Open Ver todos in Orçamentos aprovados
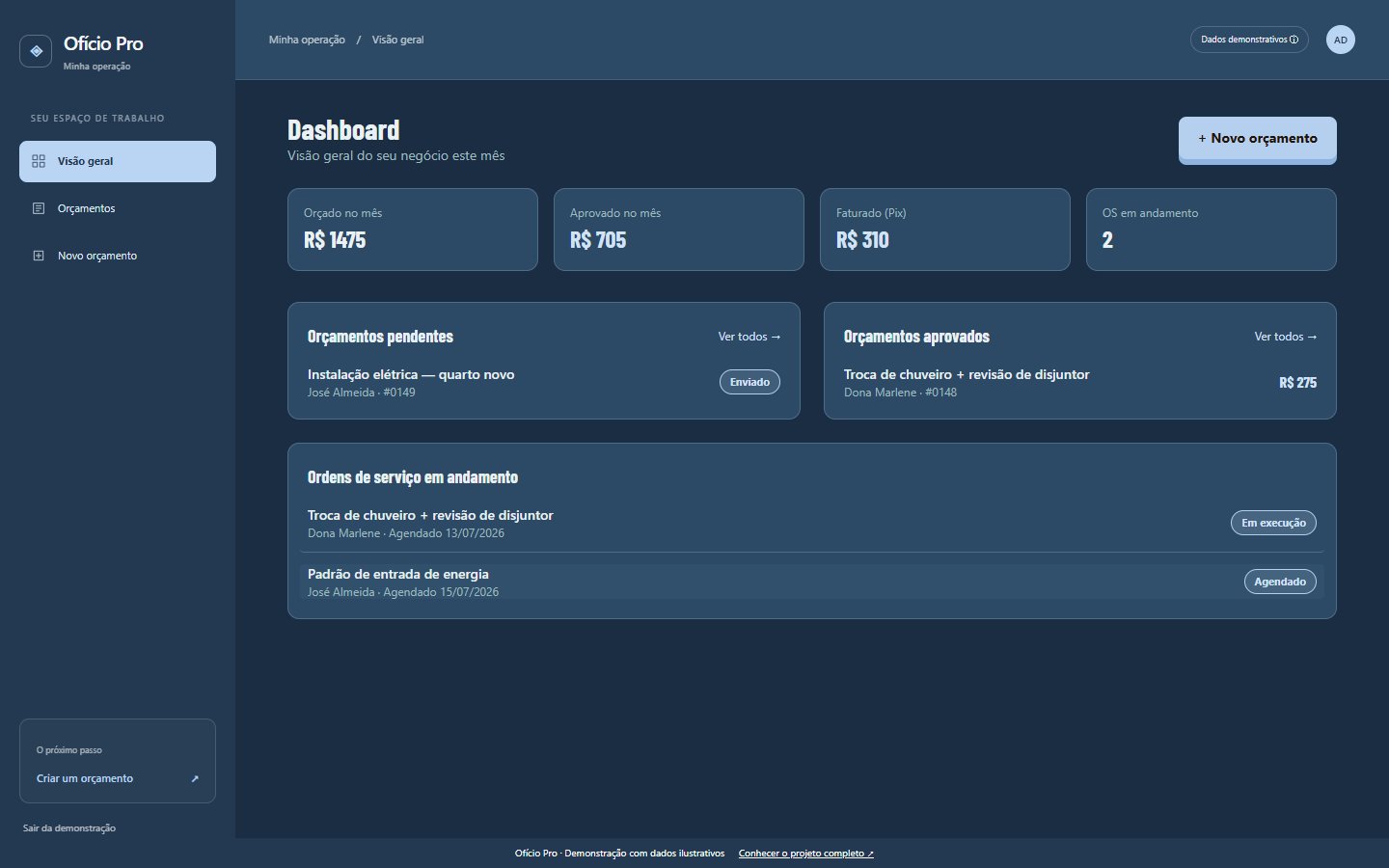The height and width of the screenshot is (868, 1389). [1286, 337]
